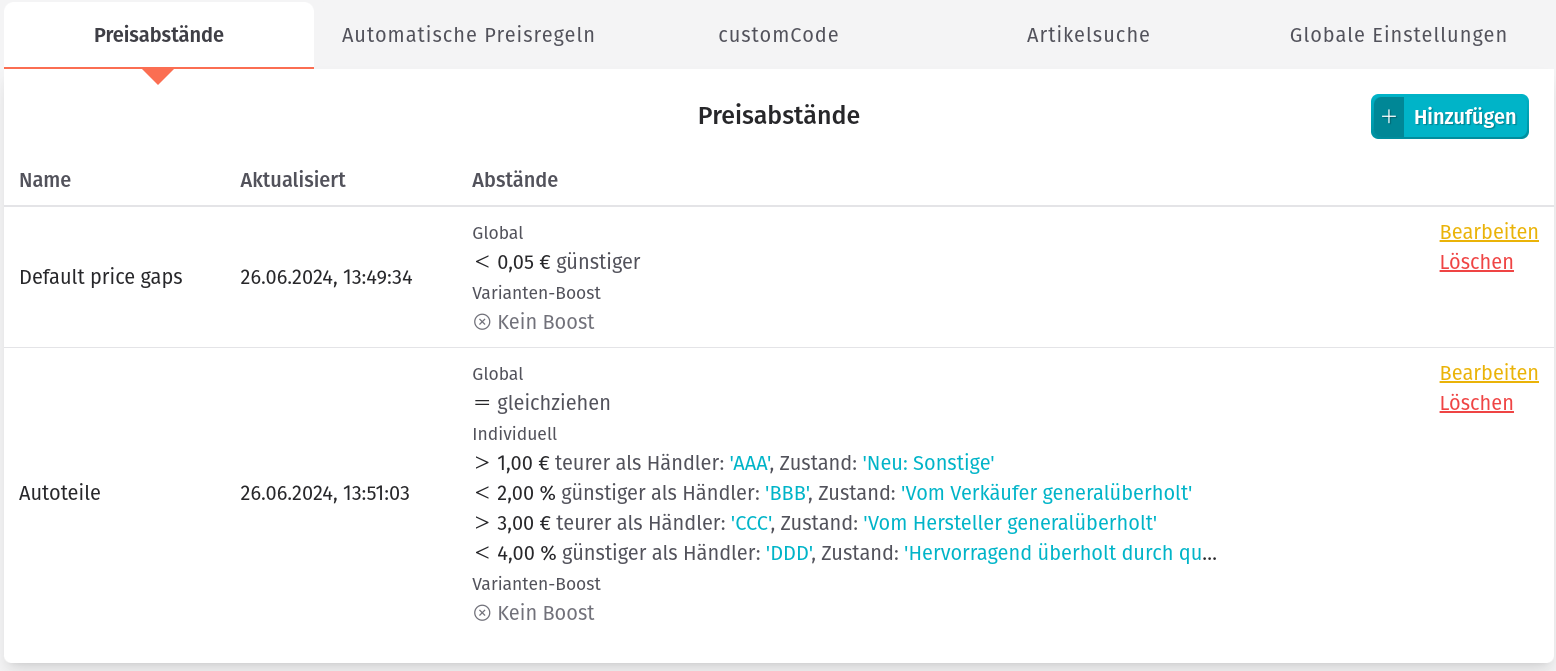1556x671 pixels.
Task: Click the 'AAA' Händler label
Action: coord(750,463)
